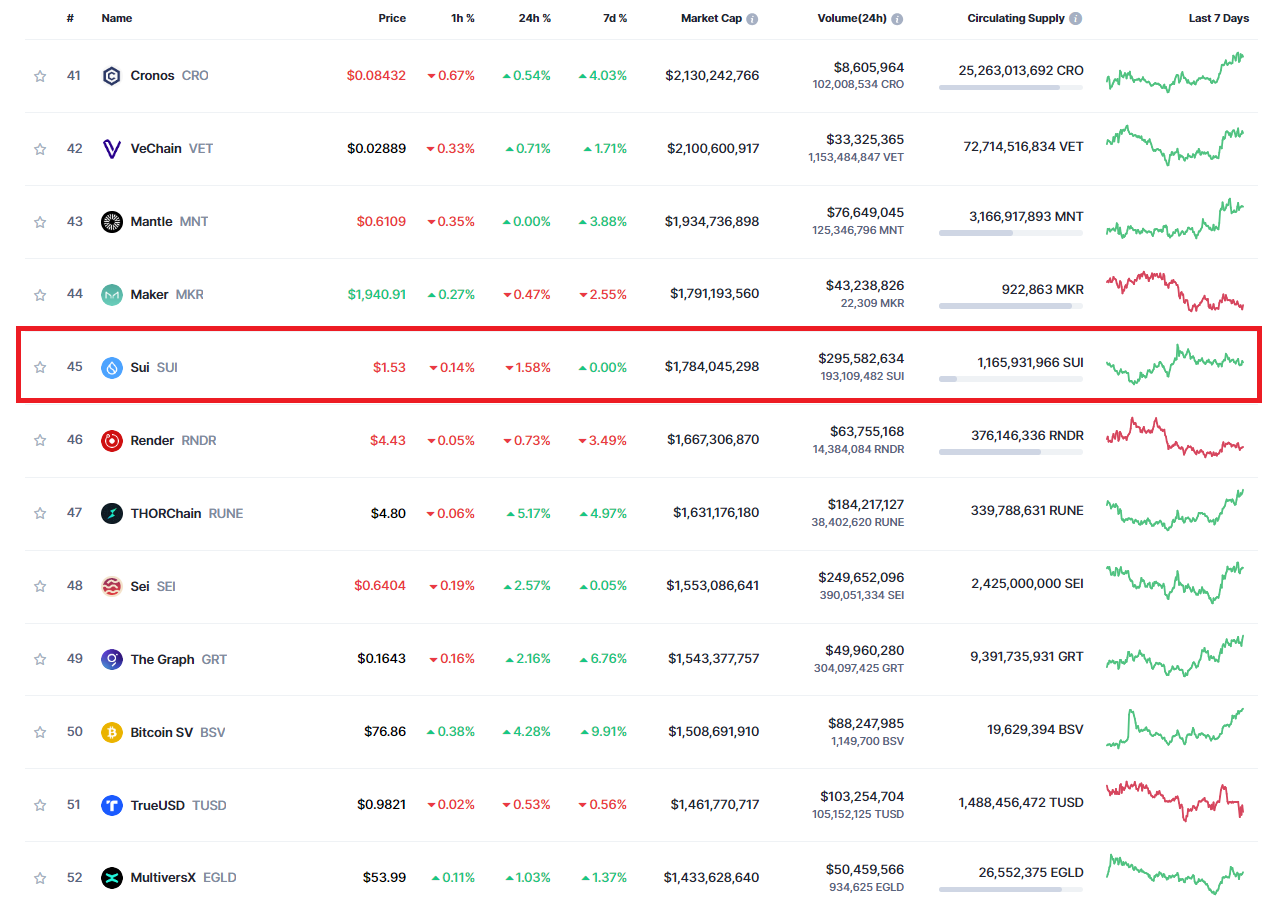This screenshot has height=901, width=1273.
Task: Click Cronos circulating supply progress bar
Action: [x=1010, y=88]
